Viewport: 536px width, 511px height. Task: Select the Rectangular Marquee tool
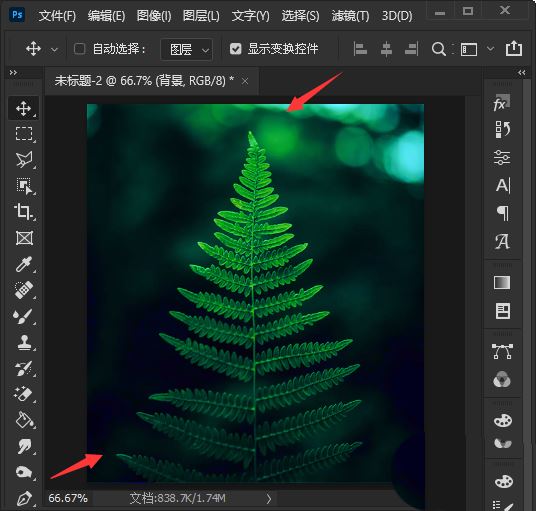pyautogui.click(x=24, y=134)
